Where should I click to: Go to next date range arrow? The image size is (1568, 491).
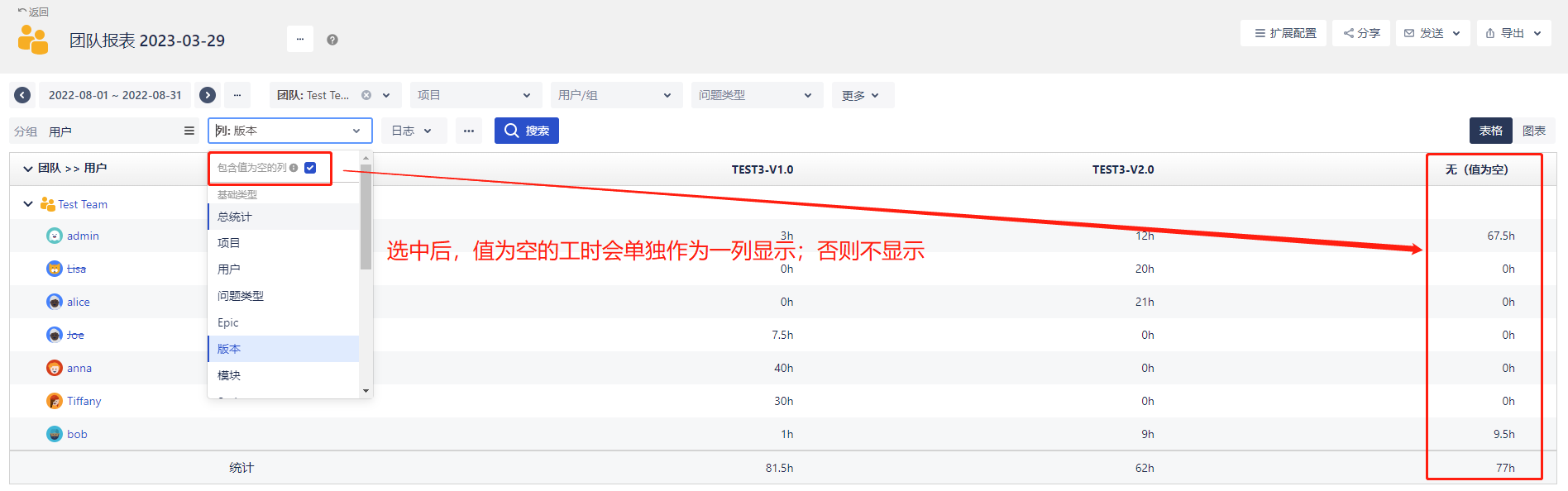pyautogui.click(x=208, y=95)
